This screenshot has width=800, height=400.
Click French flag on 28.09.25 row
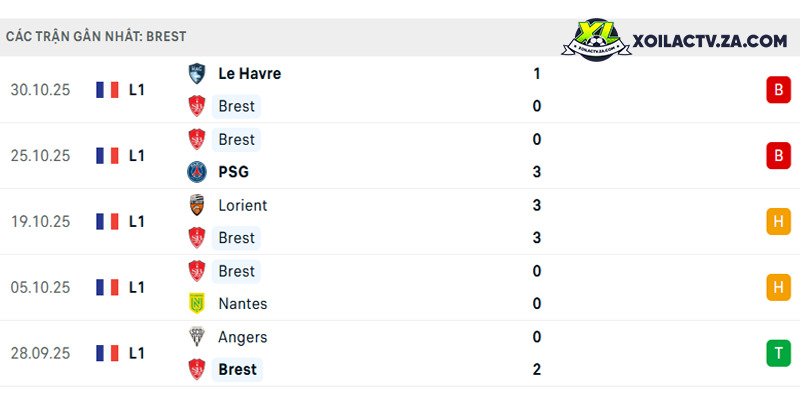pyautogui.click(x=107, y=353)
